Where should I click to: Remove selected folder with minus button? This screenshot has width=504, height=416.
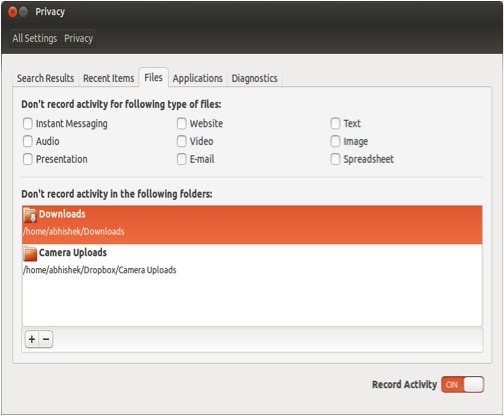click(46, 339)
